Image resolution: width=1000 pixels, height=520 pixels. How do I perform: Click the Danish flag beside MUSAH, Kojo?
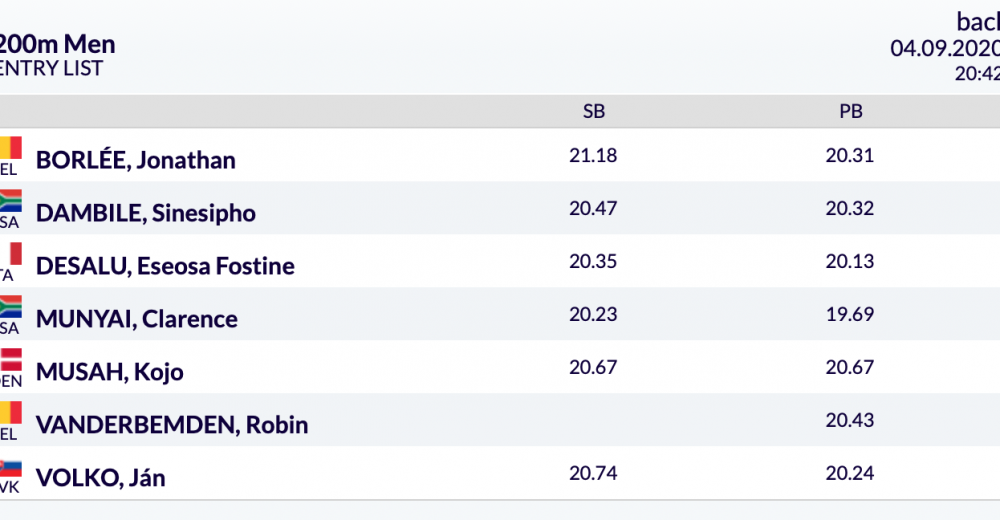click(11, 359)
